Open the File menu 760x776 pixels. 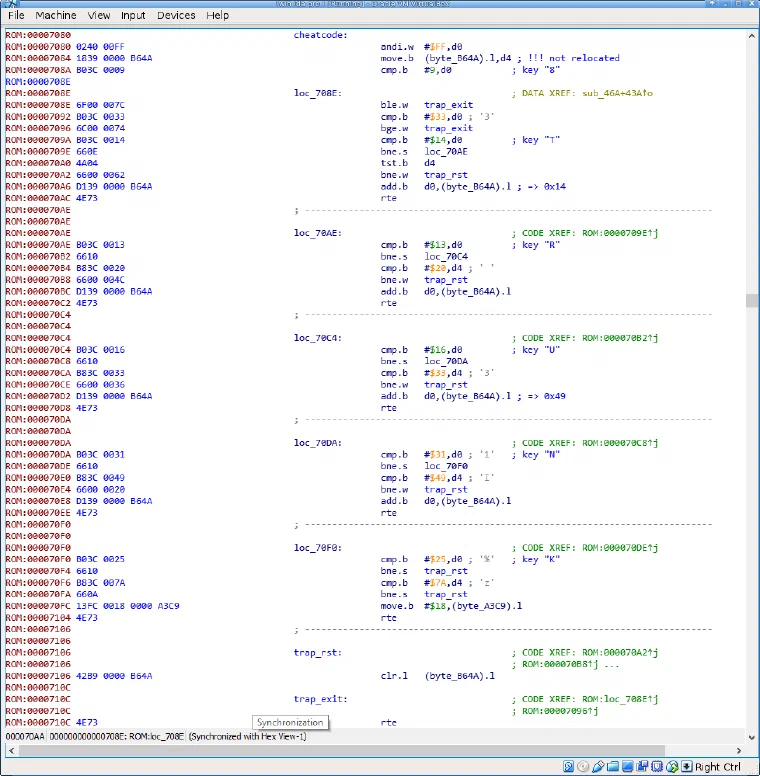(x=16, y=15)
